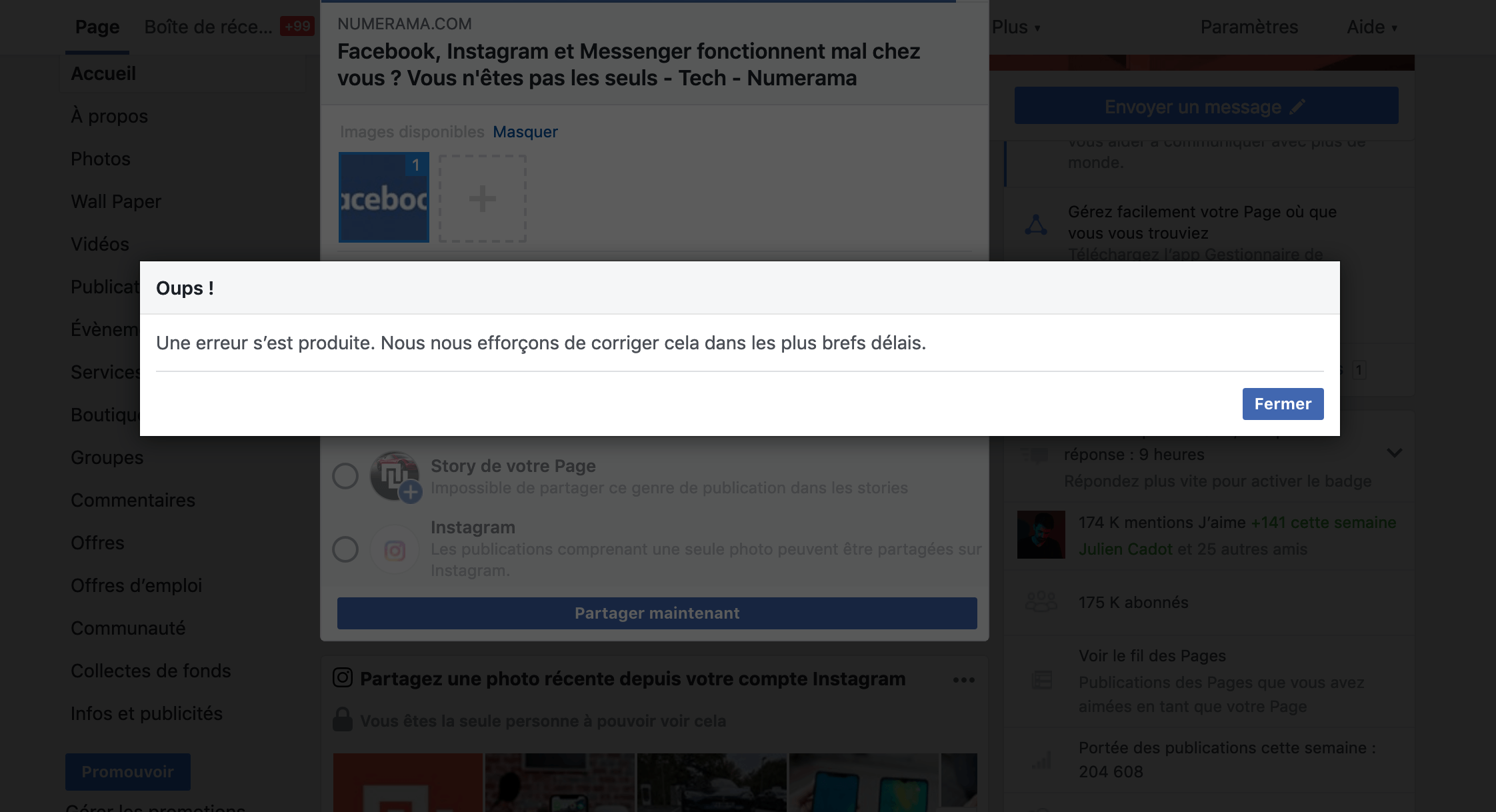Image resolution: width=1496 pixels, height=812 pixels.
Task: Open the three-dots menu on Instagram photo card
Action: coord(964,680)
